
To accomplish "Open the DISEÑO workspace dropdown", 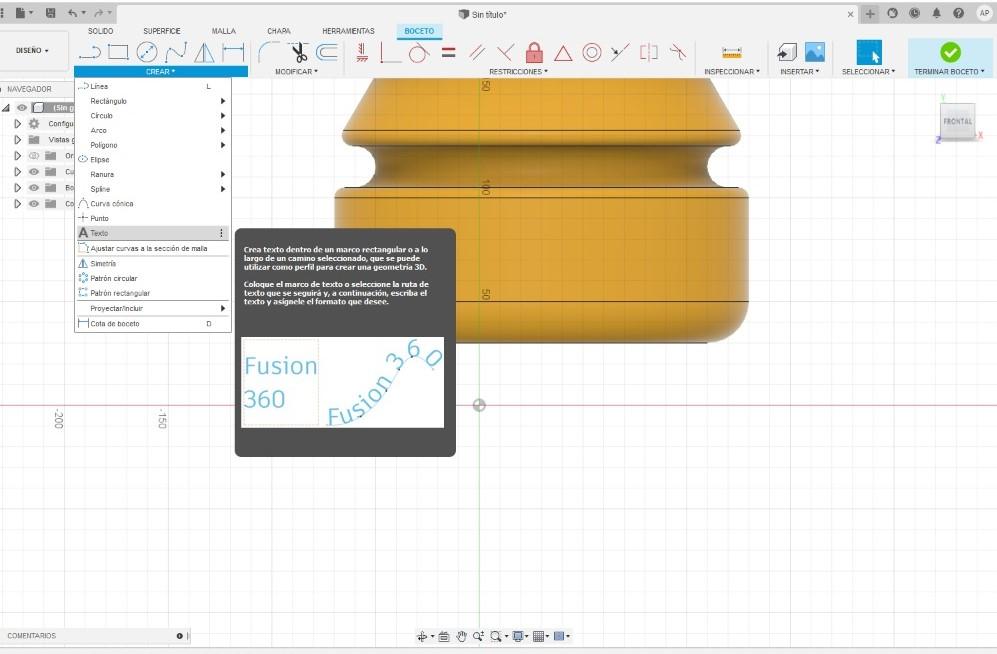I will pyautogui.click(x=32, y=50).
